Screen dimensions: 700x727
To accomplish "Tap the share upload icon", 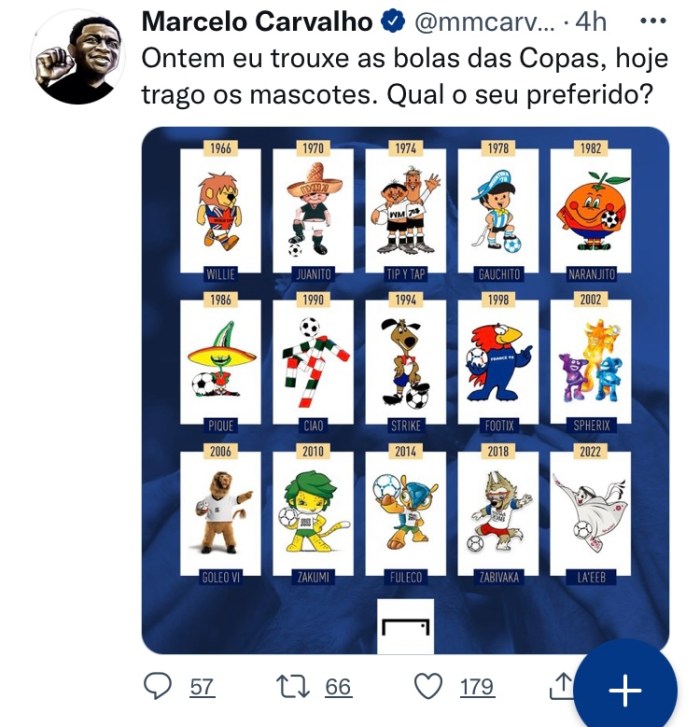I will 563,684.
